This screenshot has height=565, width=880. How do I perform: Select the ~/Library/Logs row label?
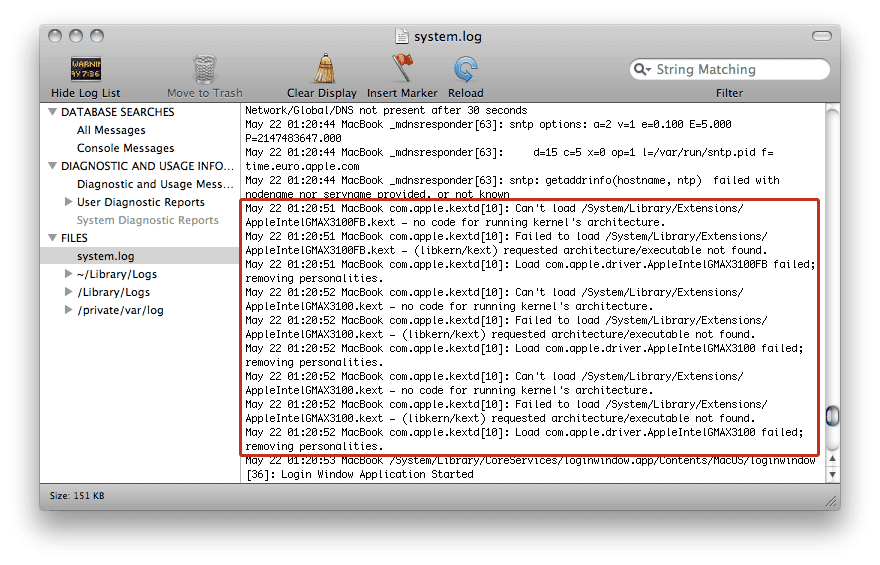117,274
